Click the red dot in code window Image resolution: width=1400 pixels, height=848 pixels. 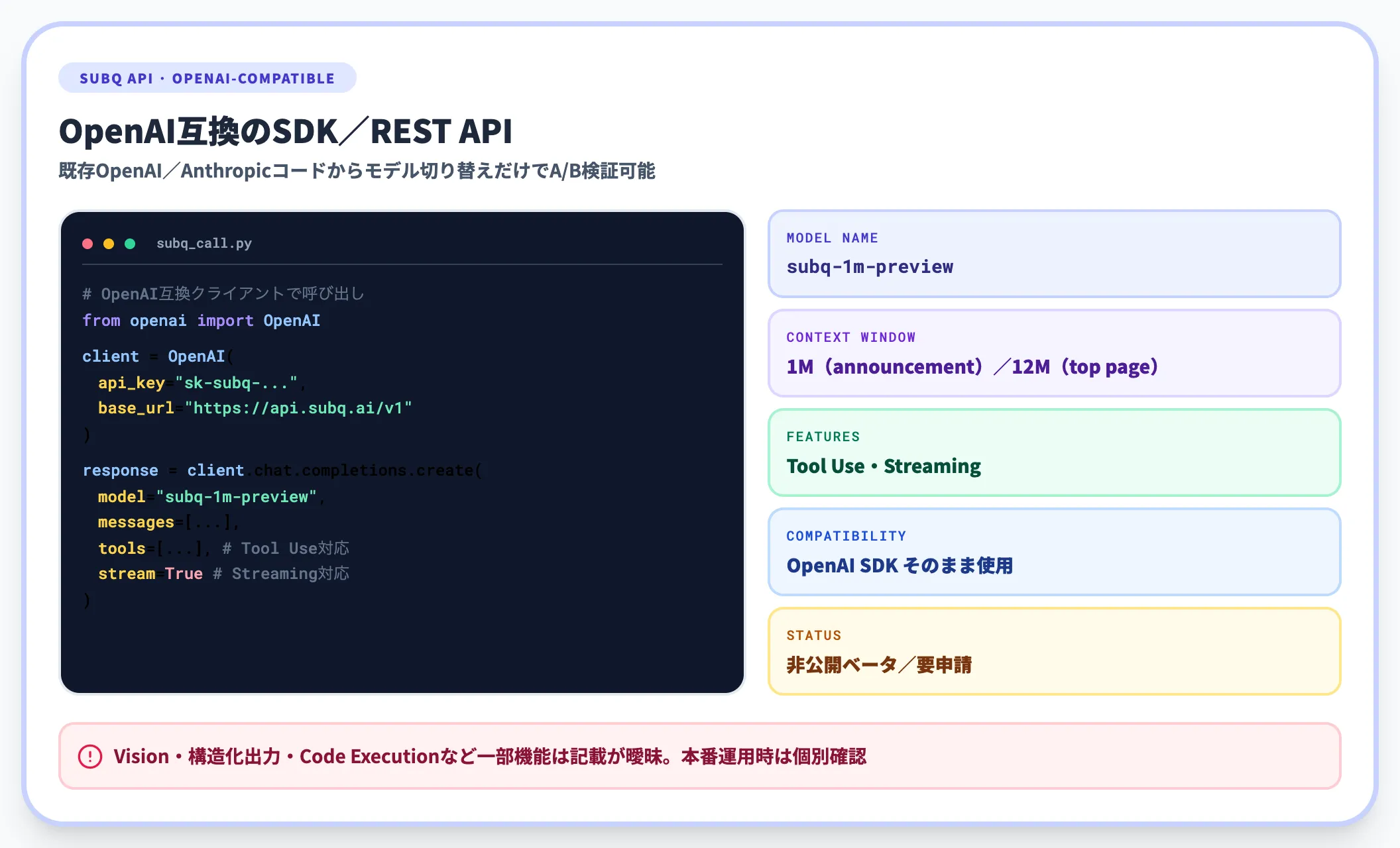[x=87, y=244]
